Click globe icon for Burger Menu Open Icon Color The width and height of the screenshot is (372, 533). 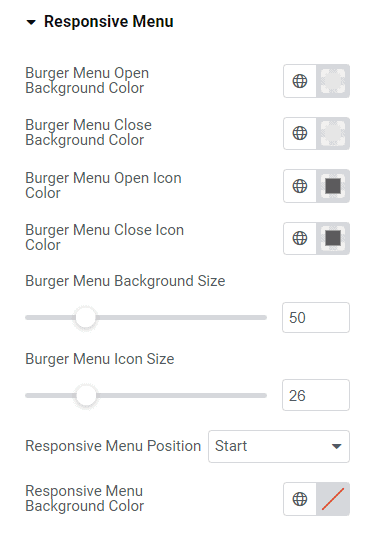(300, 186)
